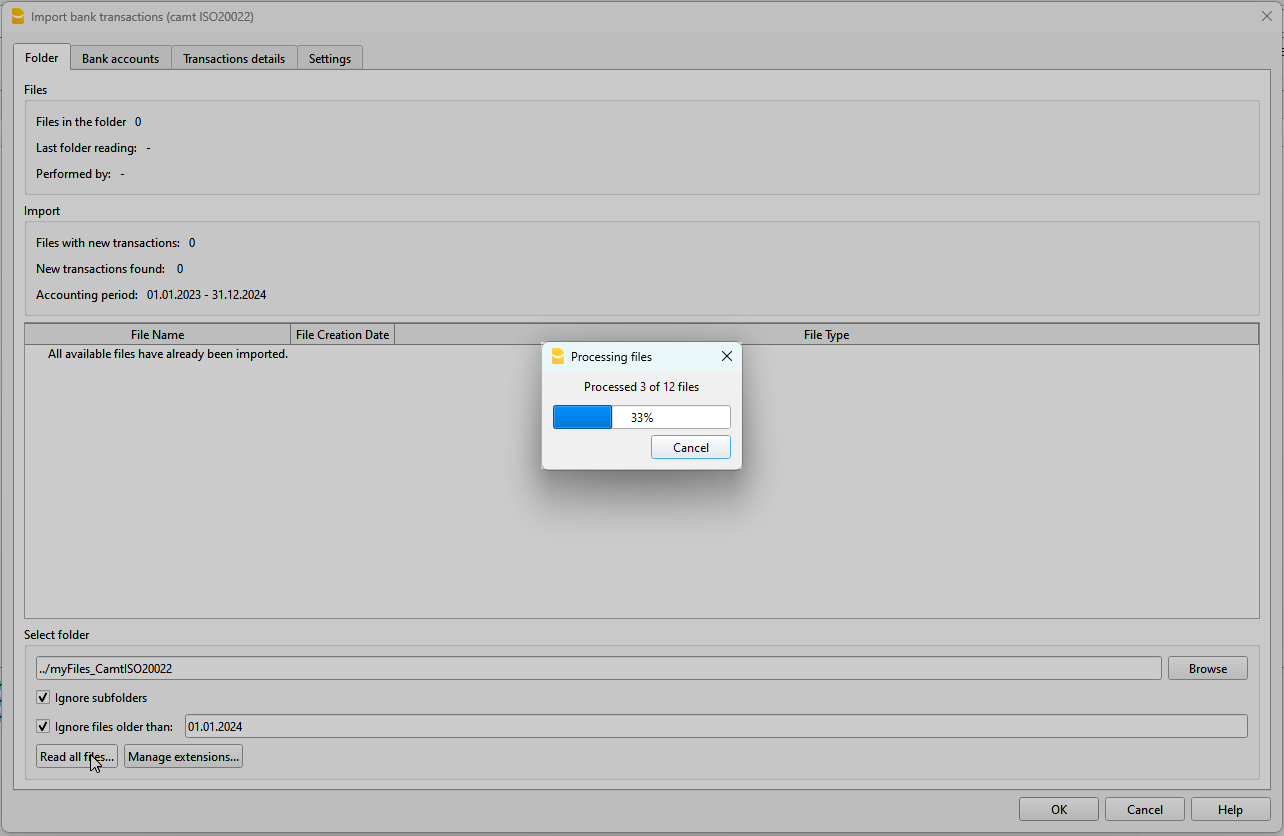This screenshot has width=1284, height=836.
Task: Sort by the File Name column header
Action: (157, 333)
